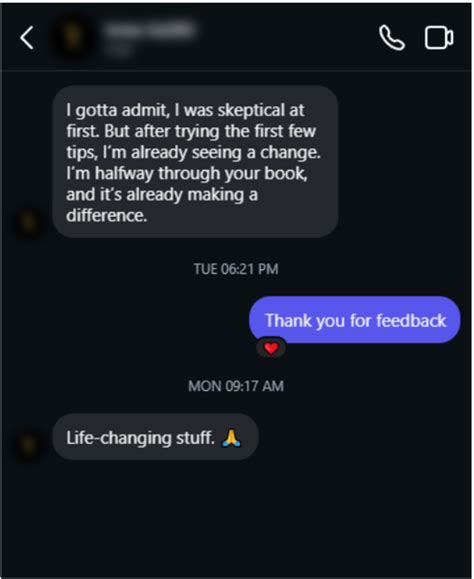The image size is (474, 579).
Task: Go back using the left arrow
Action: pyautogui.click(x=27, y=37)
